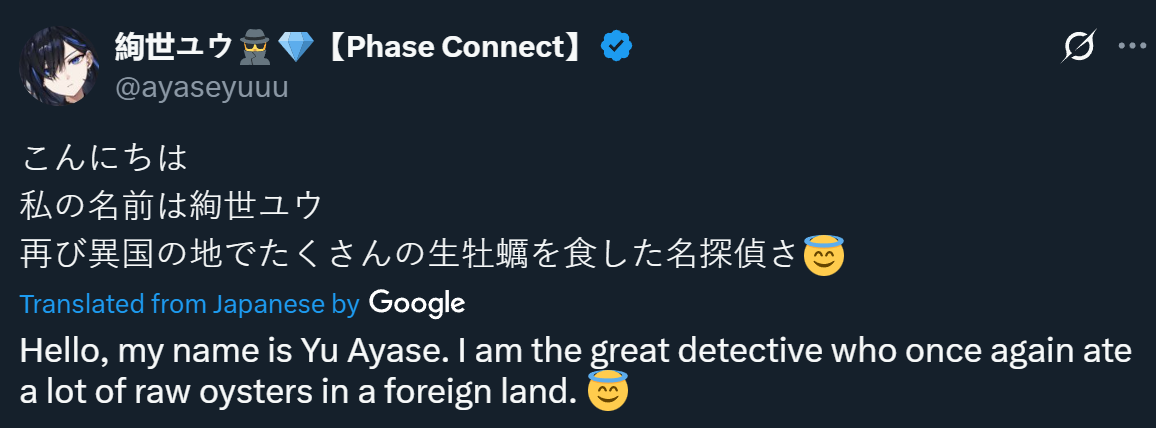Viewport: 1156px width, 428px height.
Task: Open the 絢世ユウ display name link
Action: [173, 46]
